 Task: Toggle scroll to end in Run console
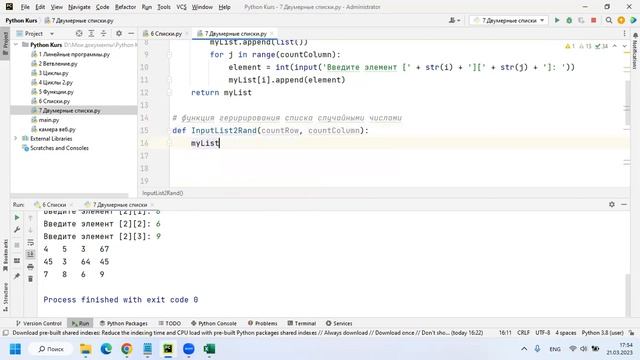click(31, 254)
